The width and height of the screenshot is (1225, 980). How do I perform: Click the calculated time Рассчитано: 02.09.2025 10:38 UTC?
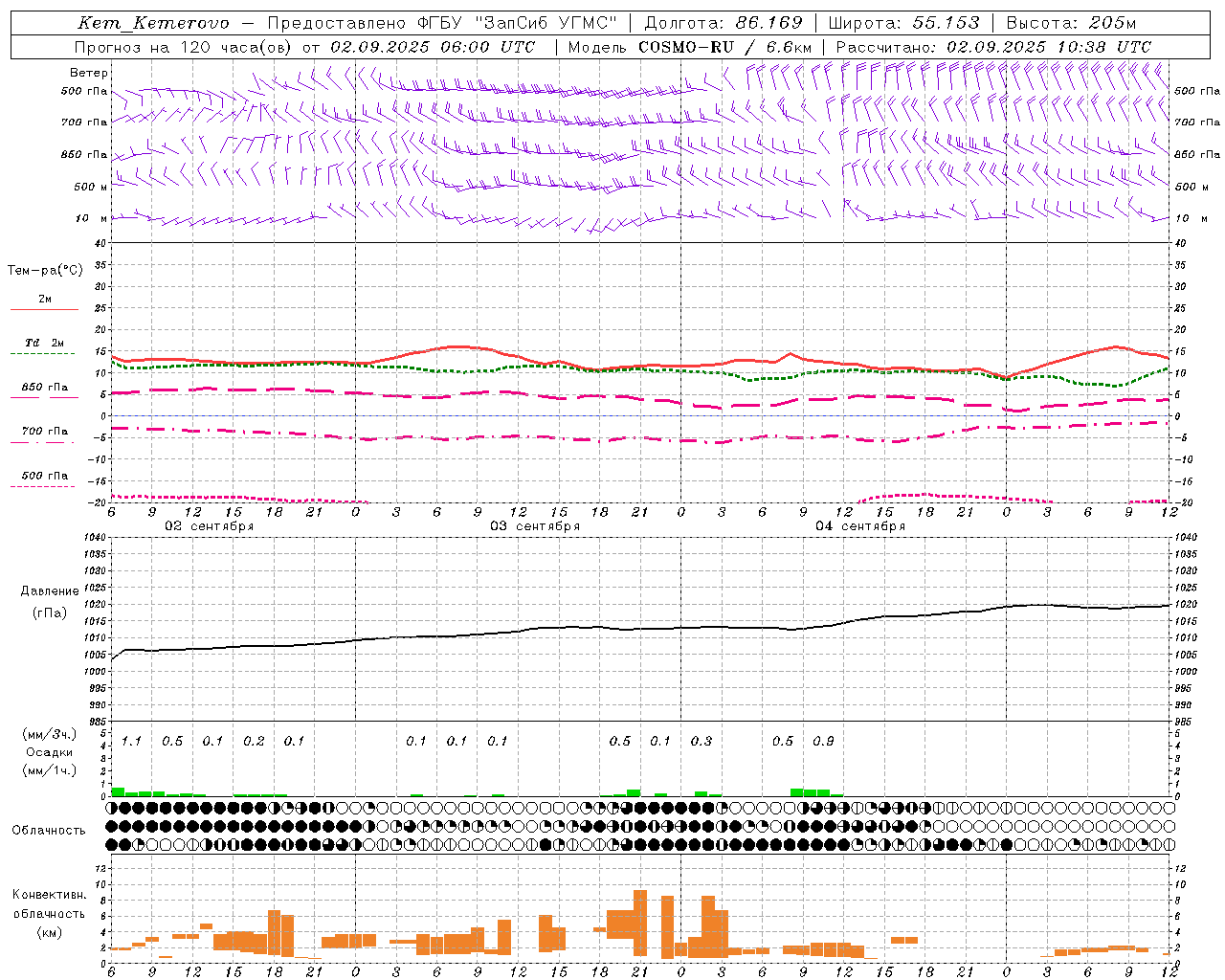[x=993, y=47]
